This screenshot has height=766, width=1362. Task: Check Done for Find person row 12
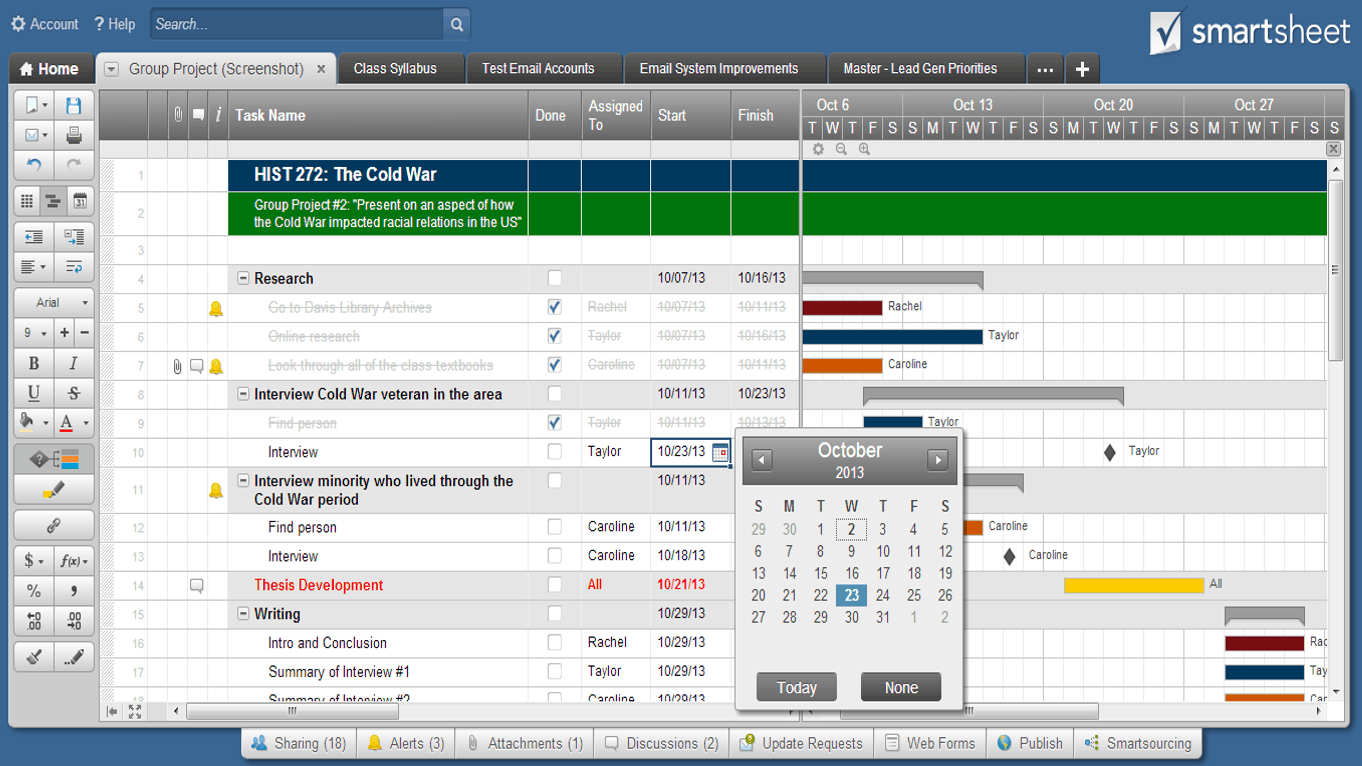[x=555, y=527]
